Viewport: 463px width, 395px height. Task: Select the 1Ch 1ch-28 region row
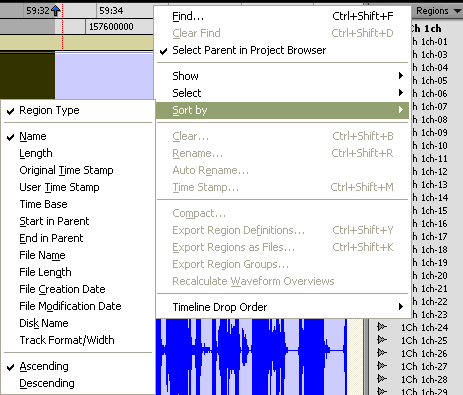click(424, 380)
